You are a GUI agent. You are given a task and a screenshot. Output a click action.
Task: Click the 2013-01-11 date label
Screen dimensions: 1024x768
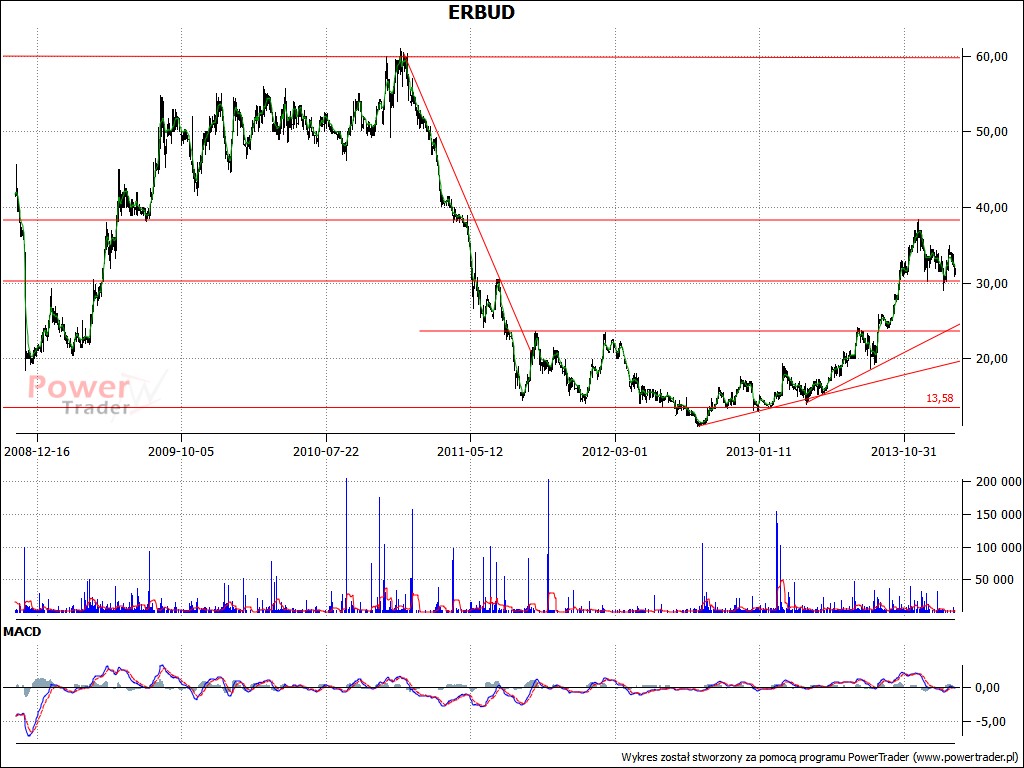click(x=759, y=451)
